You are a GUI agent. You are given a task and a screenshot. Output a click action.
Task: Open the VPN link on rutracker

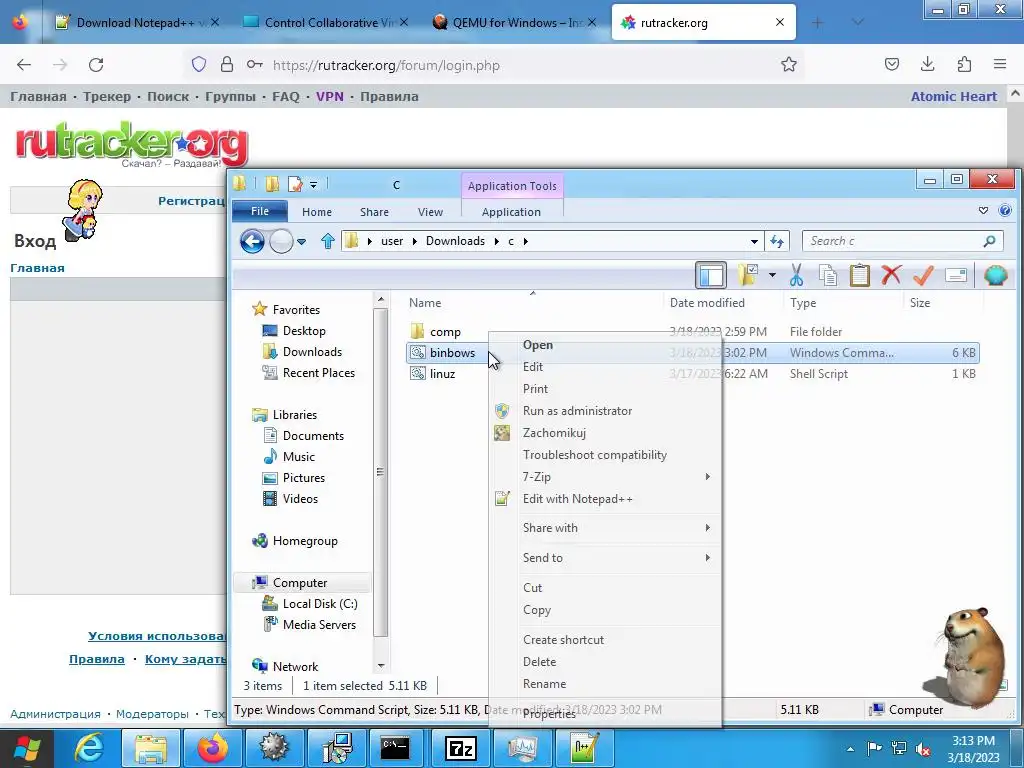point(330,97)
